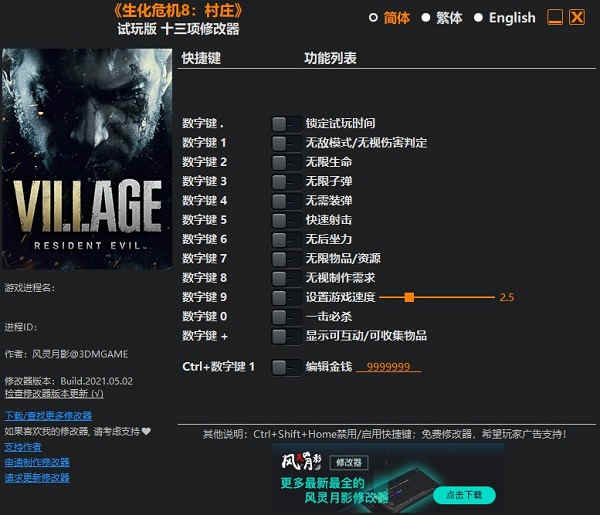Turn on 无限生命 toggle
600x515 pixels.
tap(286, 162)
